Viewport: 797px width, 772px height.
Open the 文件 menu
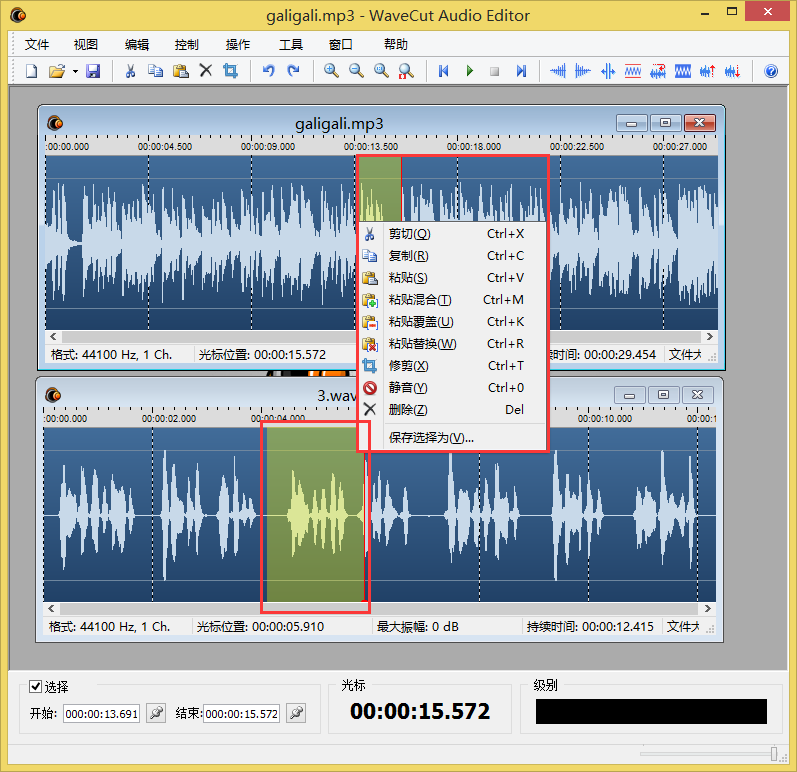[37, 45]
